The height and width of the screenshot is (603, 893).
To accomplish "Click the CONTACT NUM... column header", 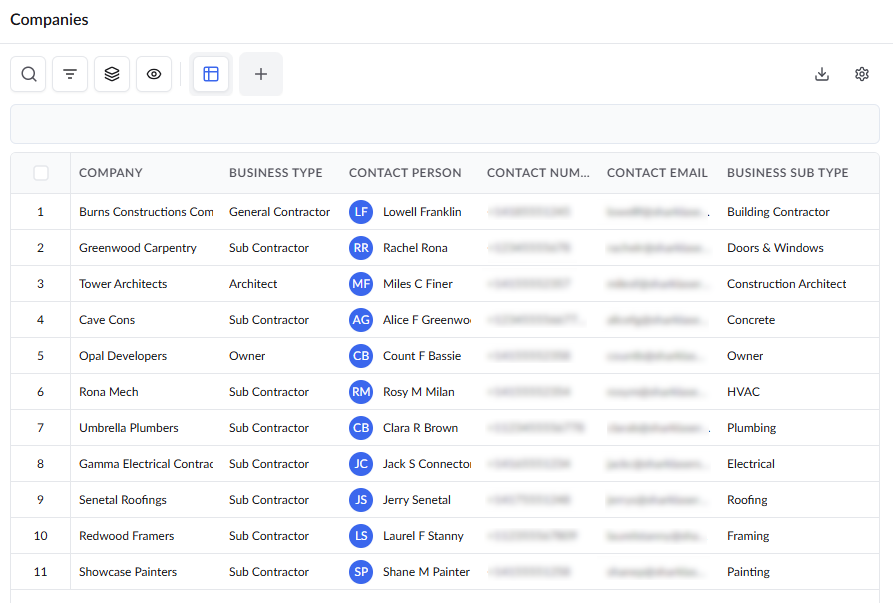I will point(538,173).
